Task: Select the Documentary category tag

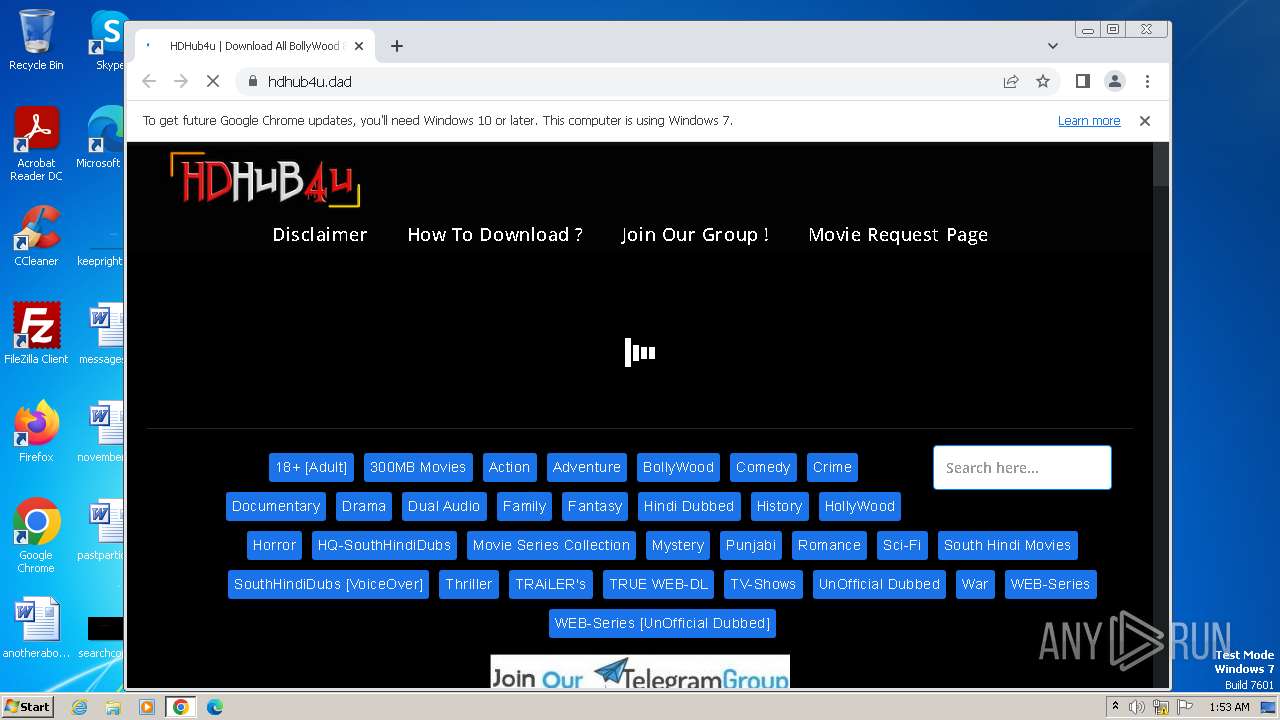Action: (276, 506)
